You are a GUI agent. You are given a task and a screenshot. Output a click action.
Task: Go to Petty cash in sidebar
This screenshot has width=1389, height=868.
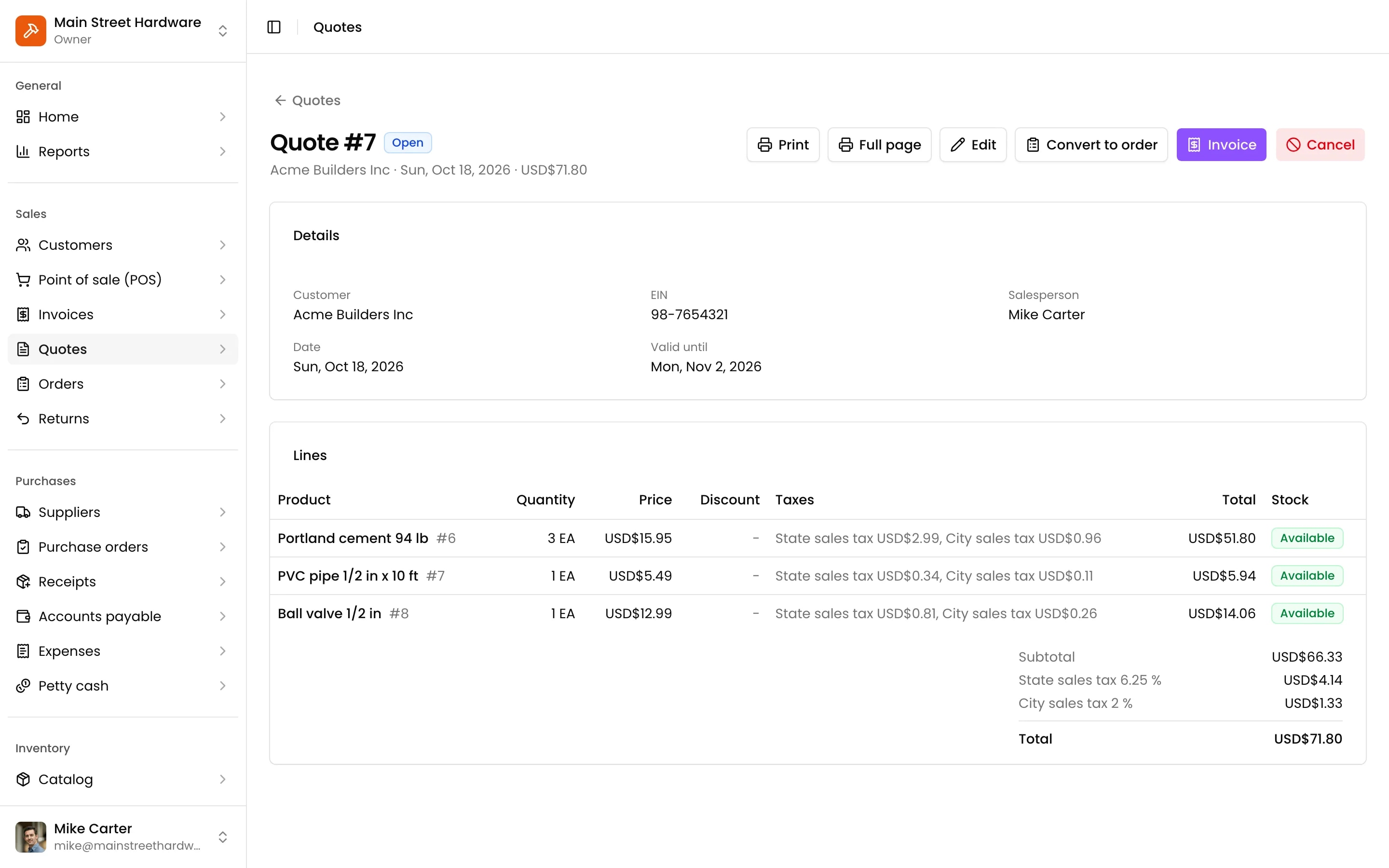[122, 686]
